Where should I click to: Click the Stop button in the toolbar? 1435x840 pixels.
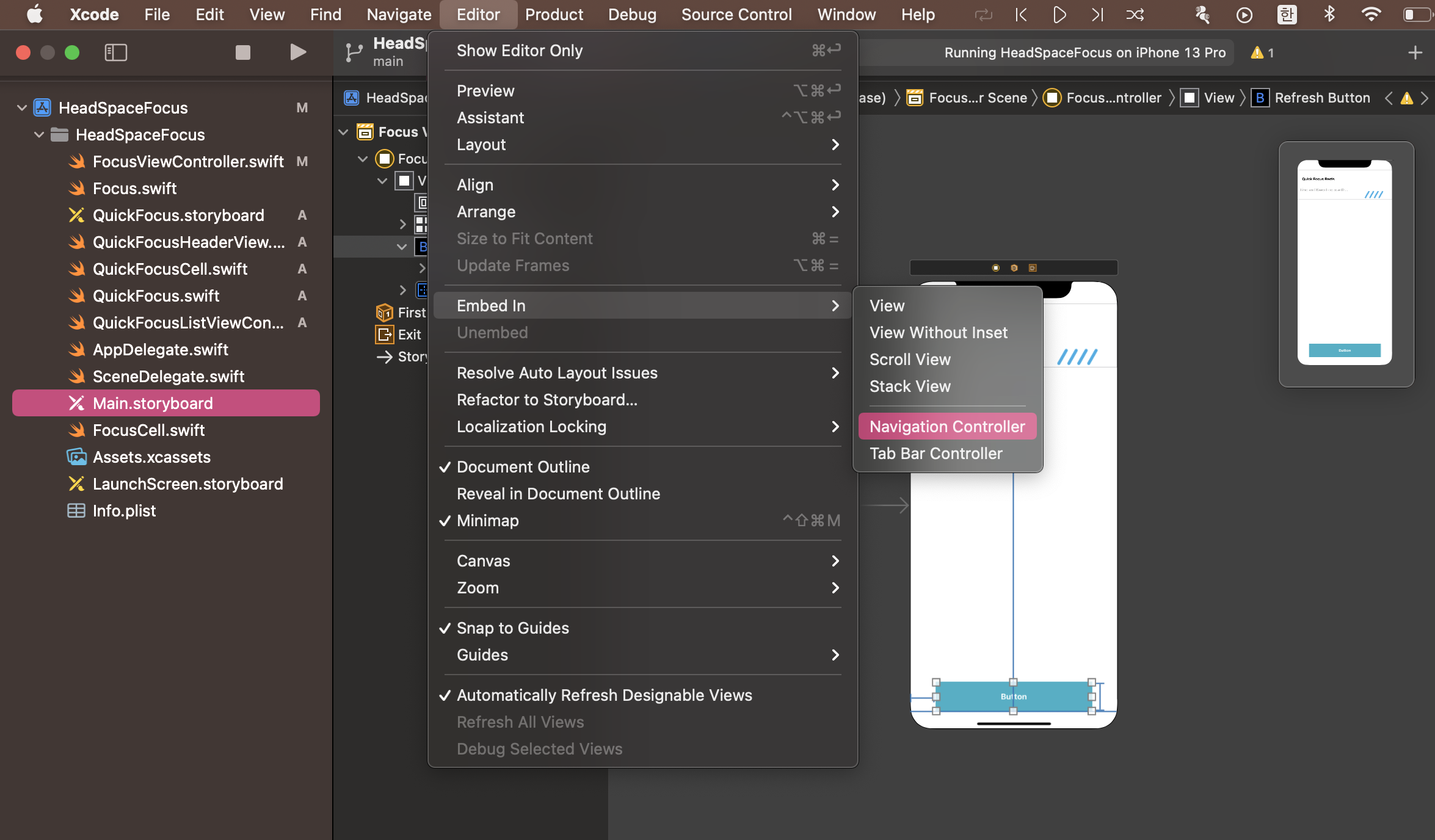[x=242, y=52]
